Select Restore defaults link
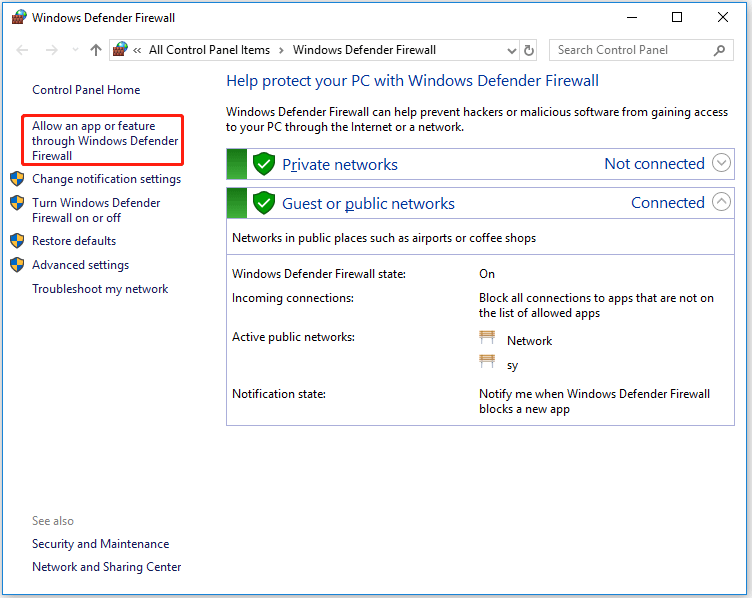This screenshot has height=598, width=752. pos(74,241)
